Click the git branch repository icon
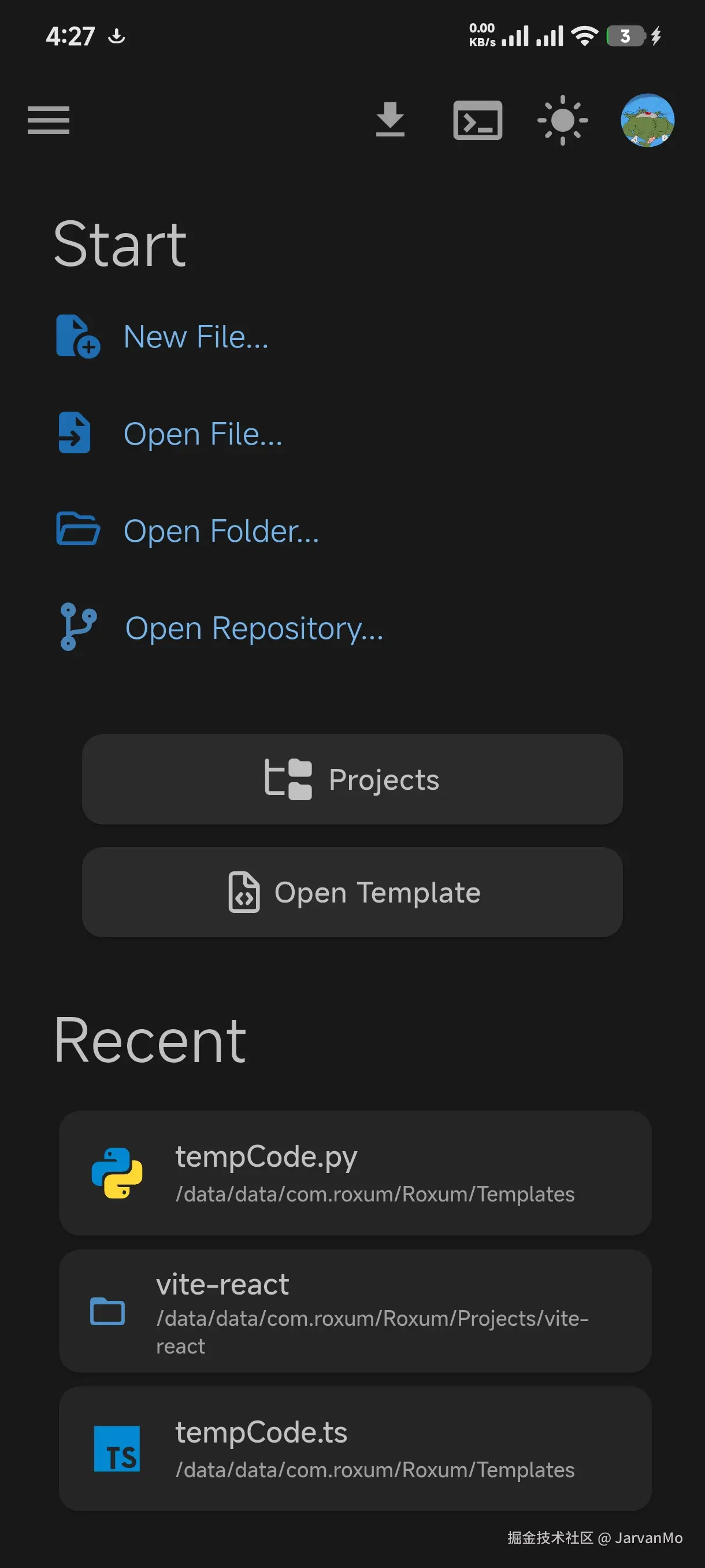This screenshot has width=705, height=1568. pyautogui.click(x=77, y=626)
